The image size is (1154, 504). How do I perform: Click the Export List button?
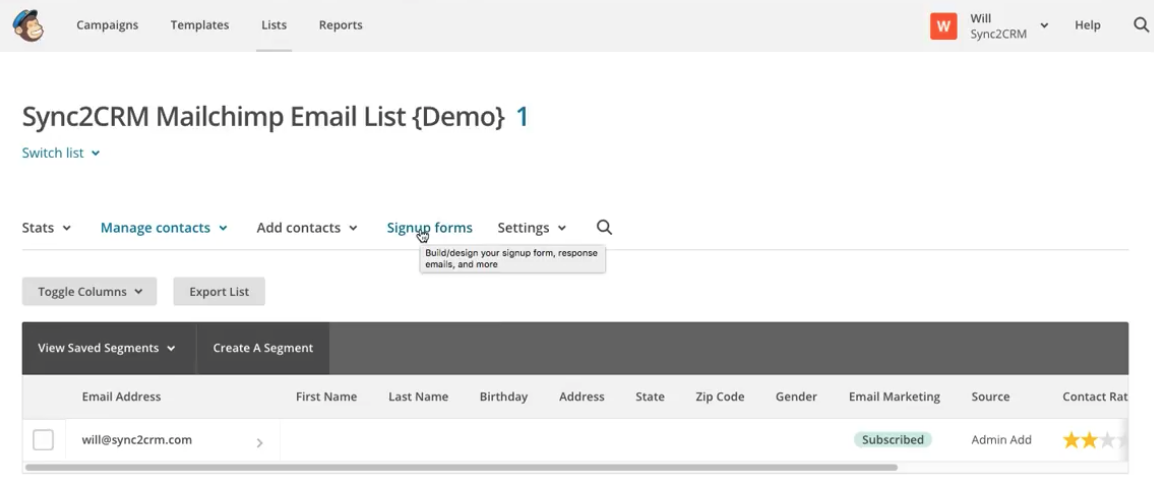[219, 292]
